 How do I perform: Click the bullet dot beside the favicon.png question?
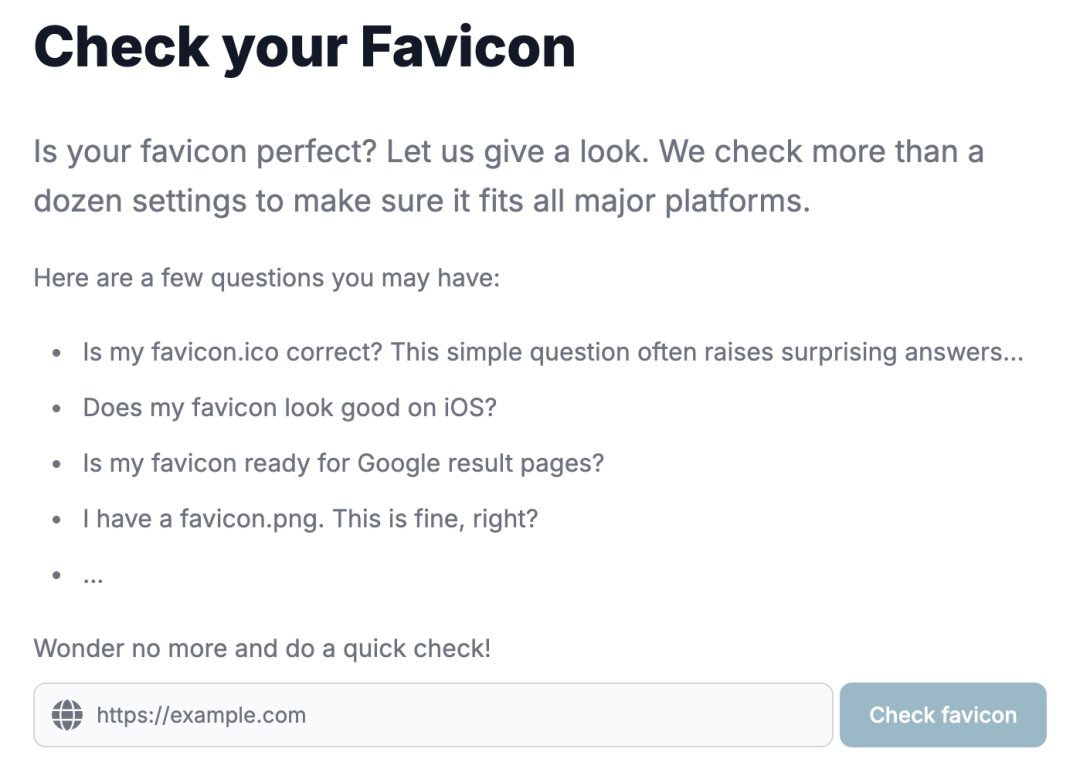click(56, 520)
